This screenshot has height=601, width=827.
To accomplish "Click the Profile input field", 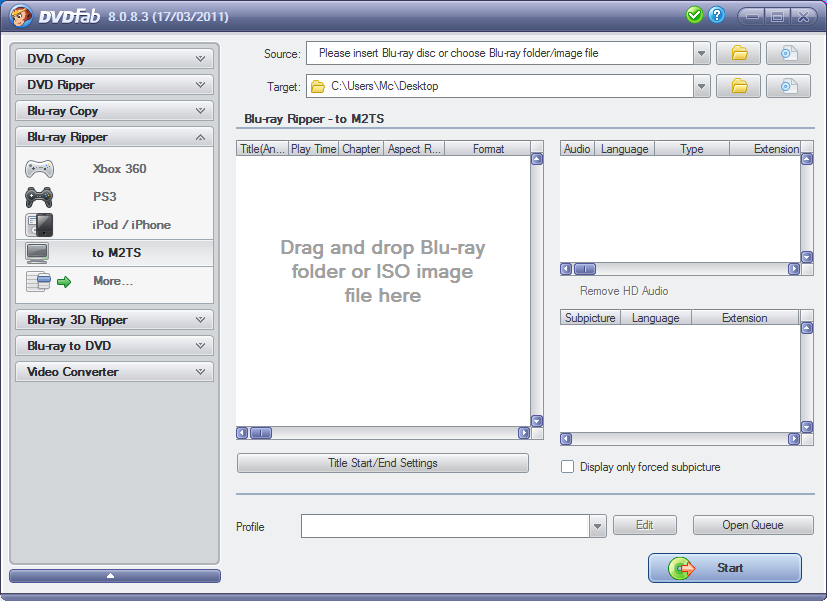I will click(x=445, y=526).
